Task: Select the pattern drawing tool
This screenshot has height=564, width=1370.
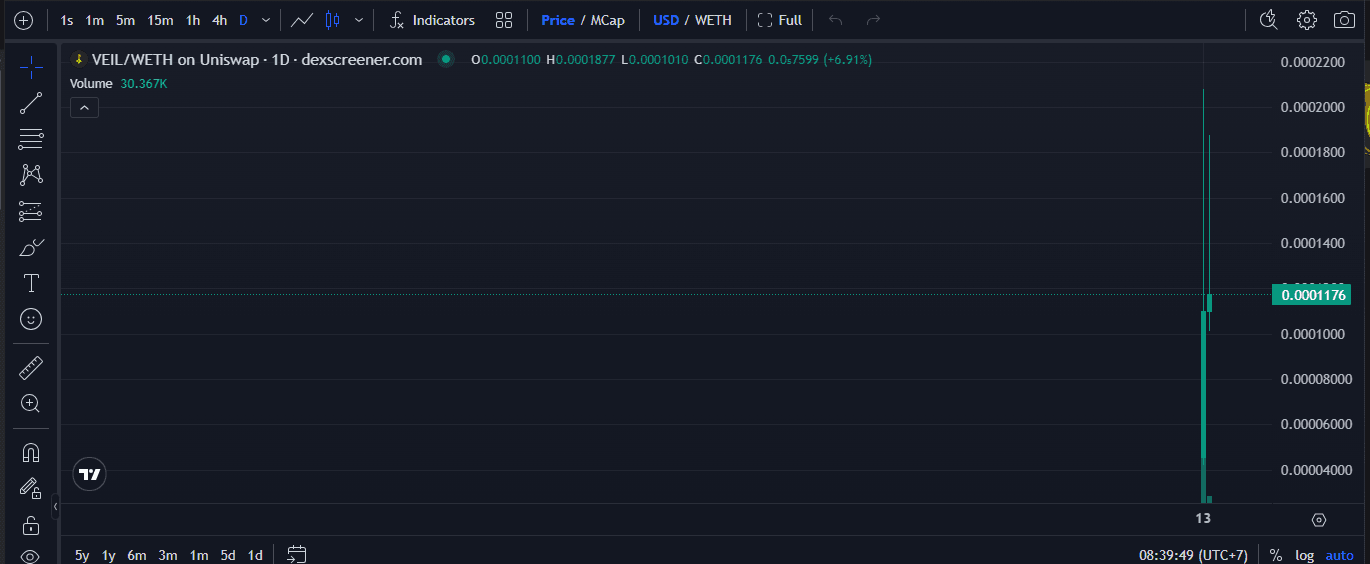Action: (31, 175)
